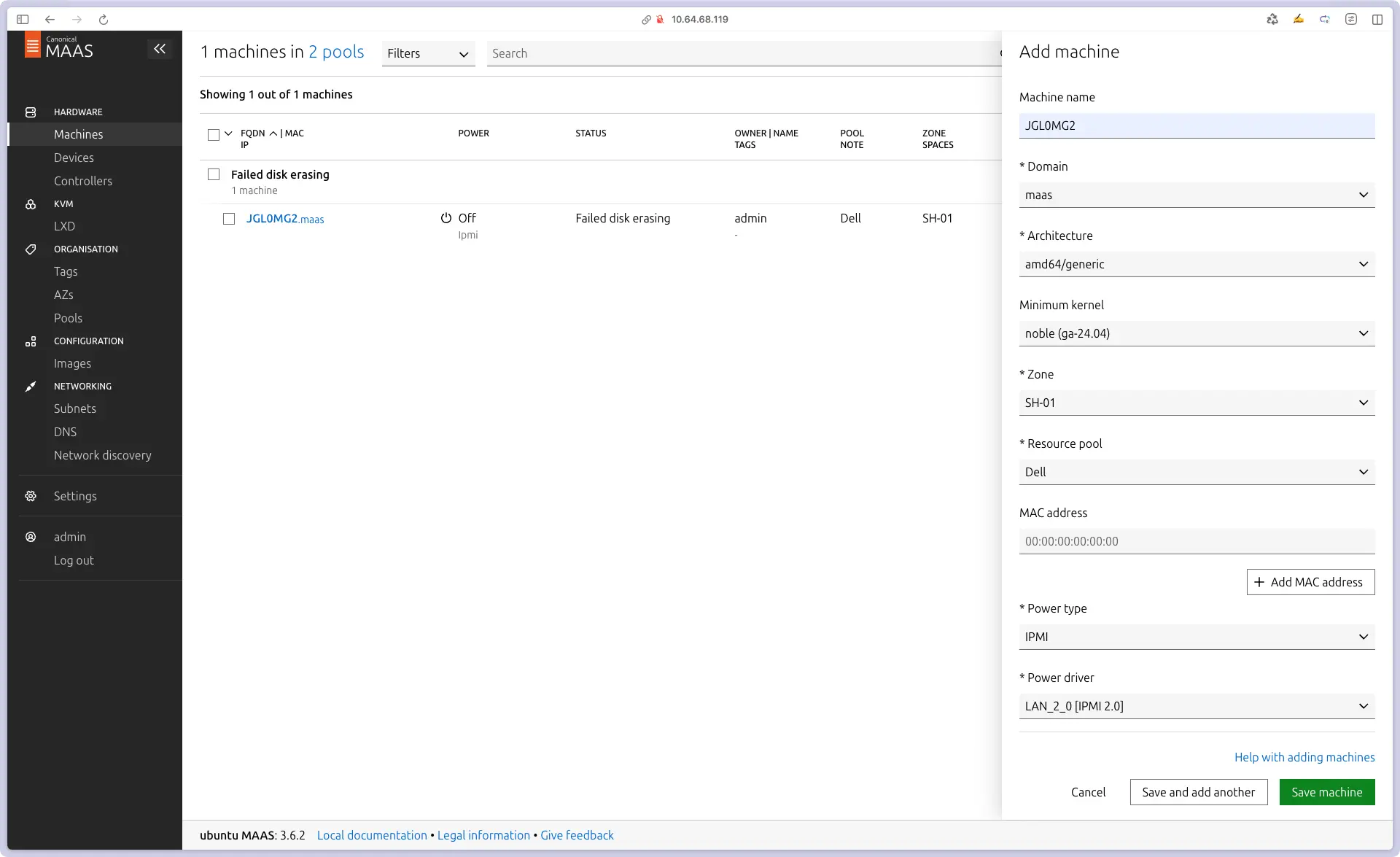Click the Configuration section icon
Screen dimensions: 1400x857
(31, 341)
